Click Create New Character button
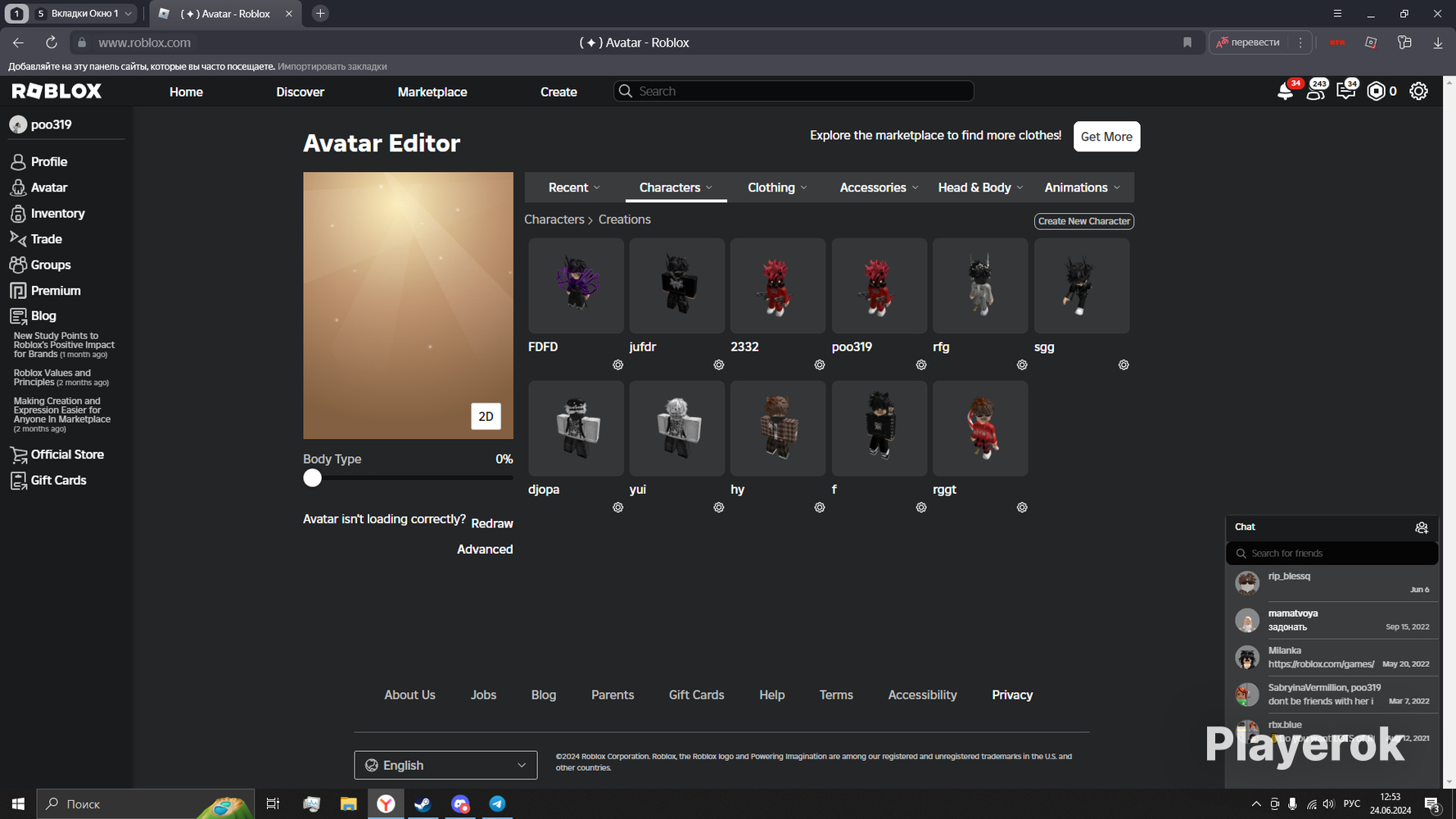1456x819 pixels. coord(1084,221)
